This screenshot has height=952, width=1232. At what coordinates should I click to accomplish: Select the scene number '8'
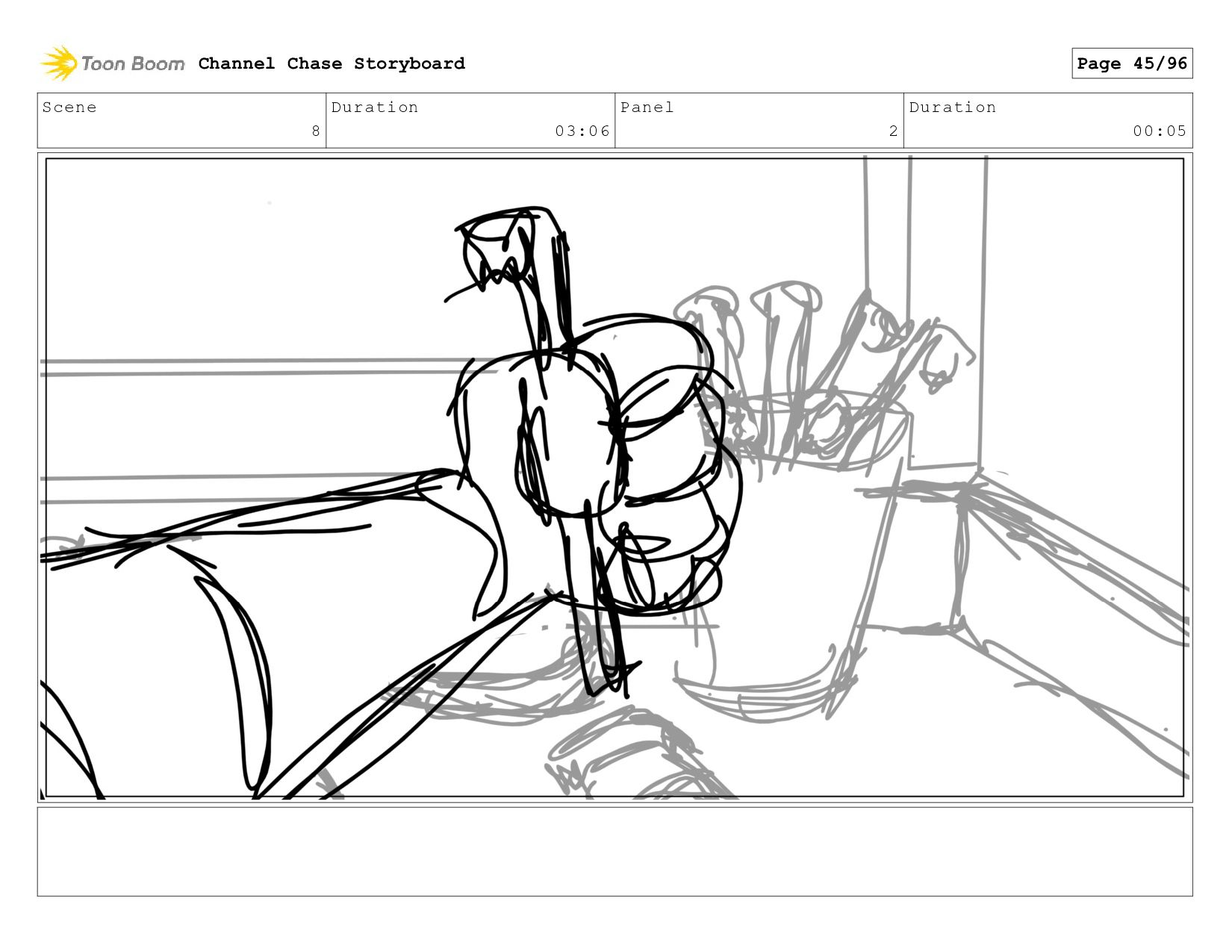click(x=316, y=131)
